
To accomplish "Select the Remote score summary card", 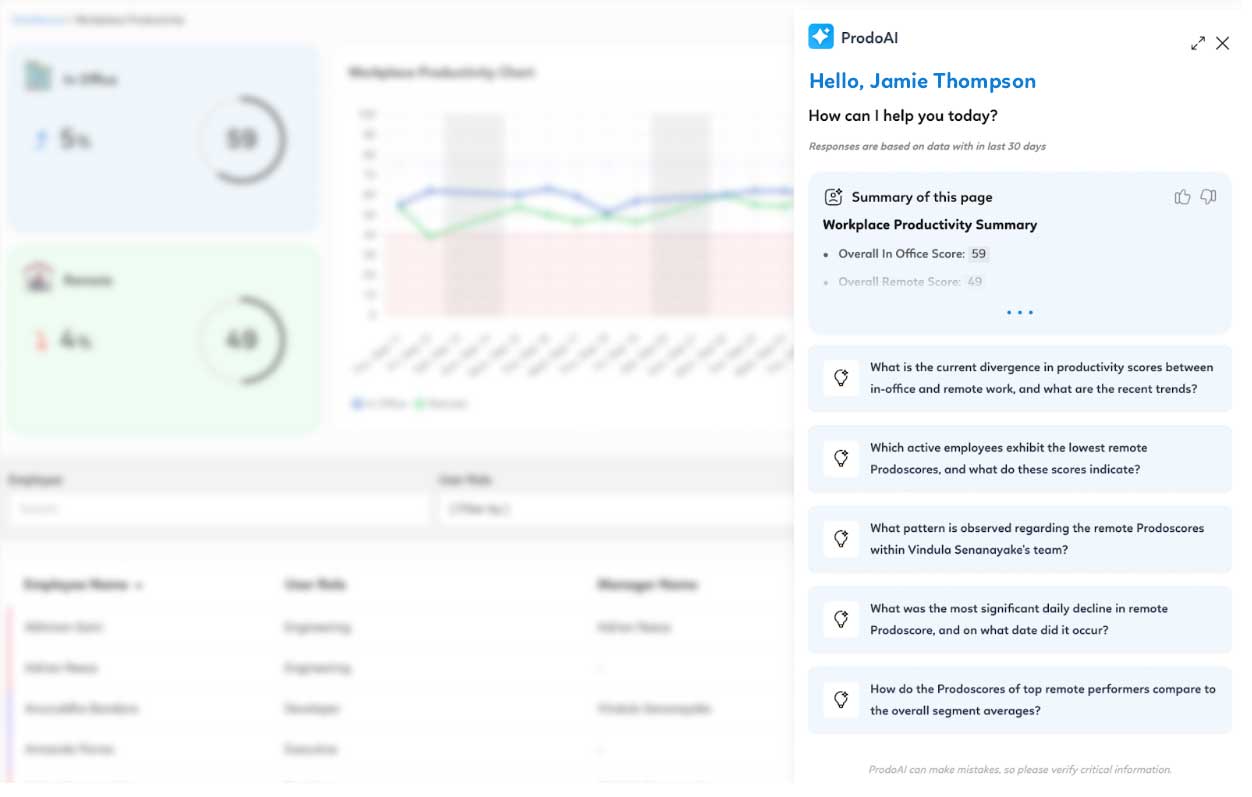I will (x=163, y=340).
